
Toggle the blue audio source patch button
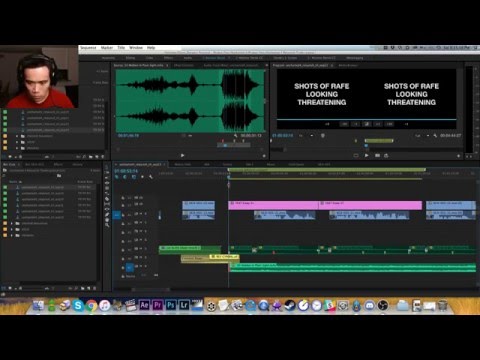coord(130,267)
